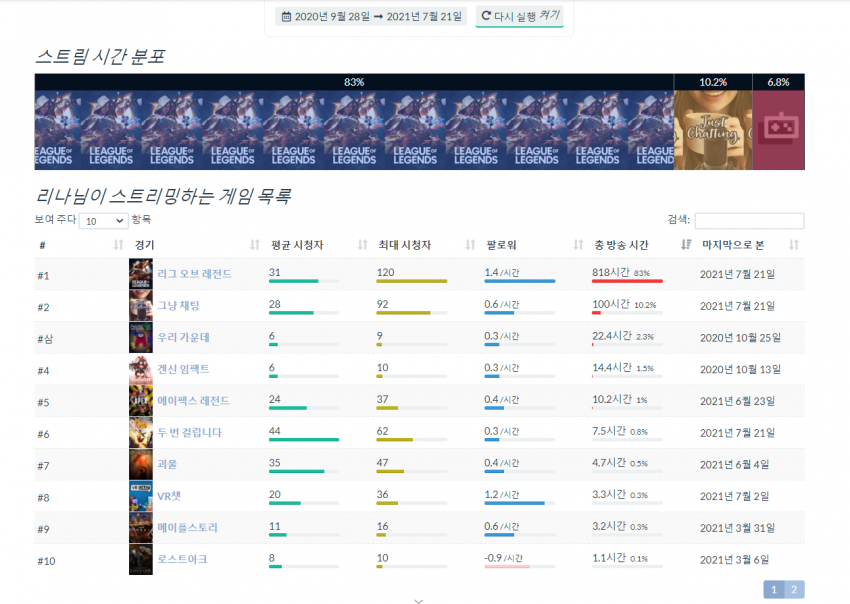850x604 pixels.
Task: Click the League of Legends 83% distribution segment
Action: (x=354, y=122)
